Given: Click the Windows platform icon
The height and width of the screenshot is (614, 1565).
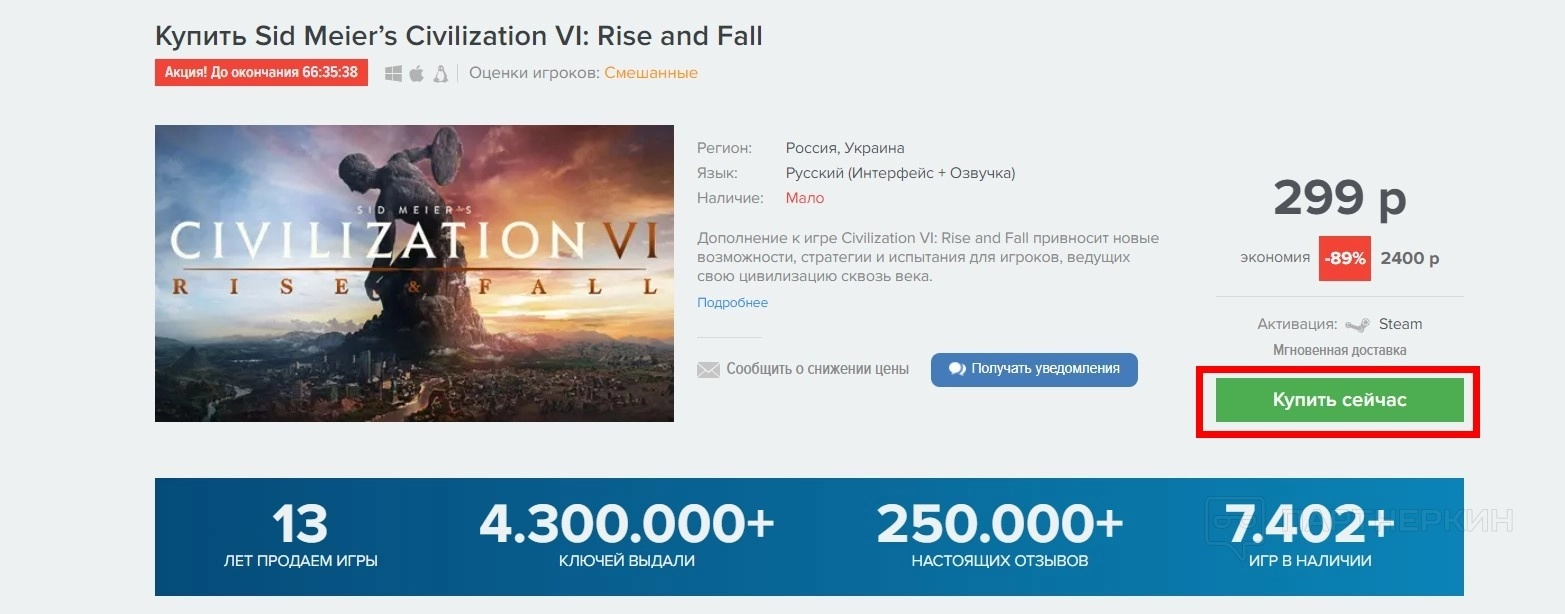Looking at the screenshot, I should coord(393,73).
